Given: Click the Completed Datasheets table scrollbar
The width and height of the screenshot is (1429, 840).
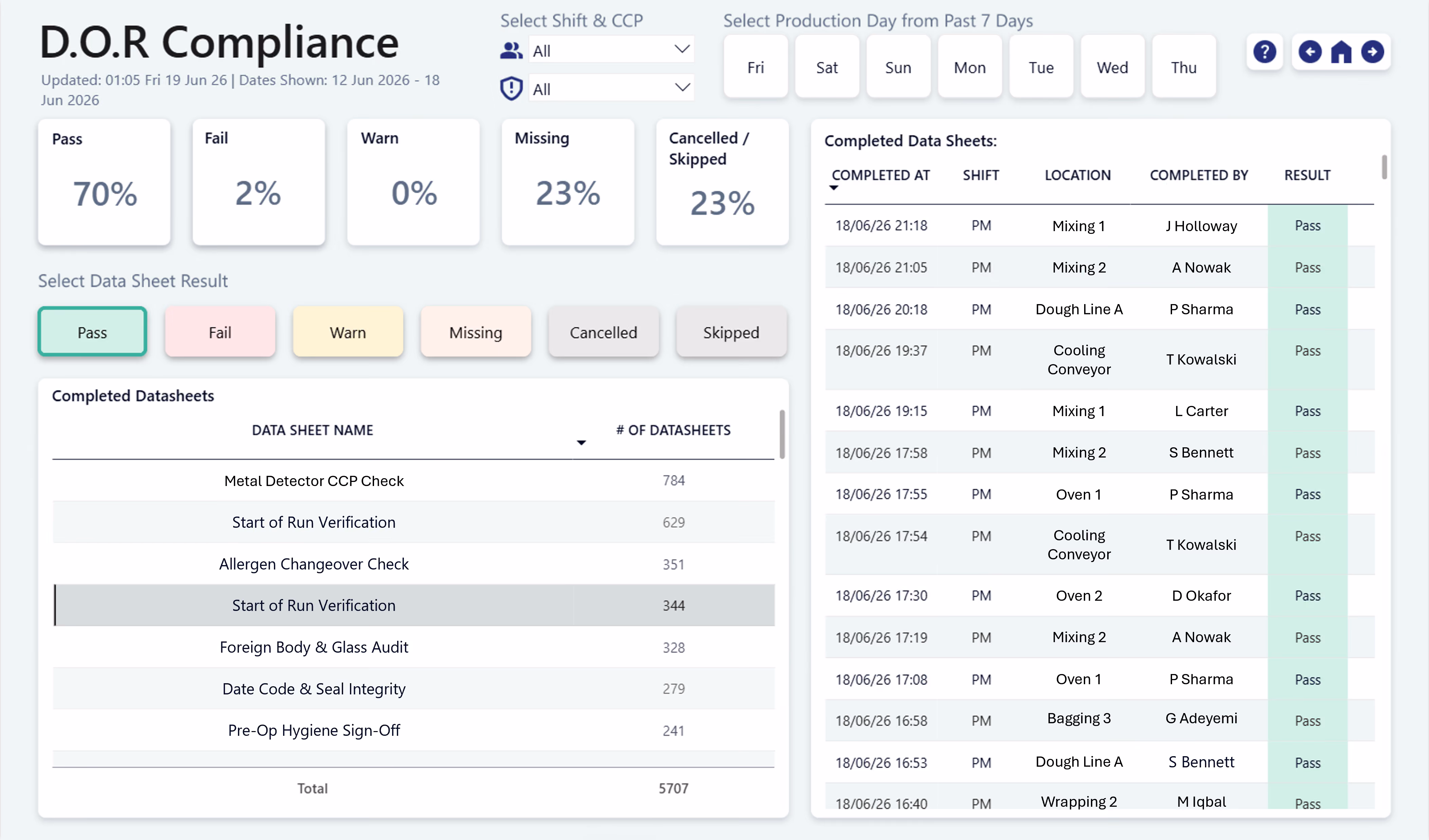Looking at the screenshot, I should pyautogui.click(x=782, y=434).
